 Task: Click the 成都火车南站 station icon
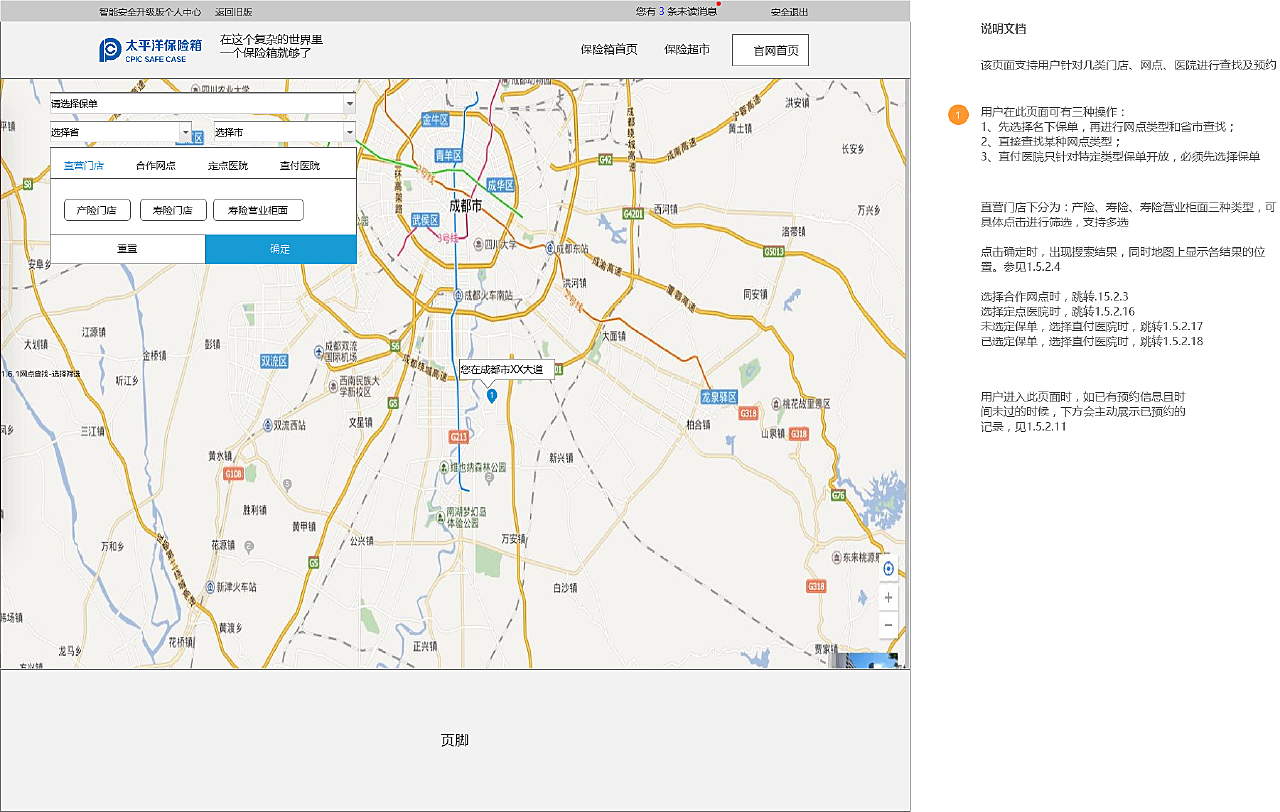click(x=458, y=295)
